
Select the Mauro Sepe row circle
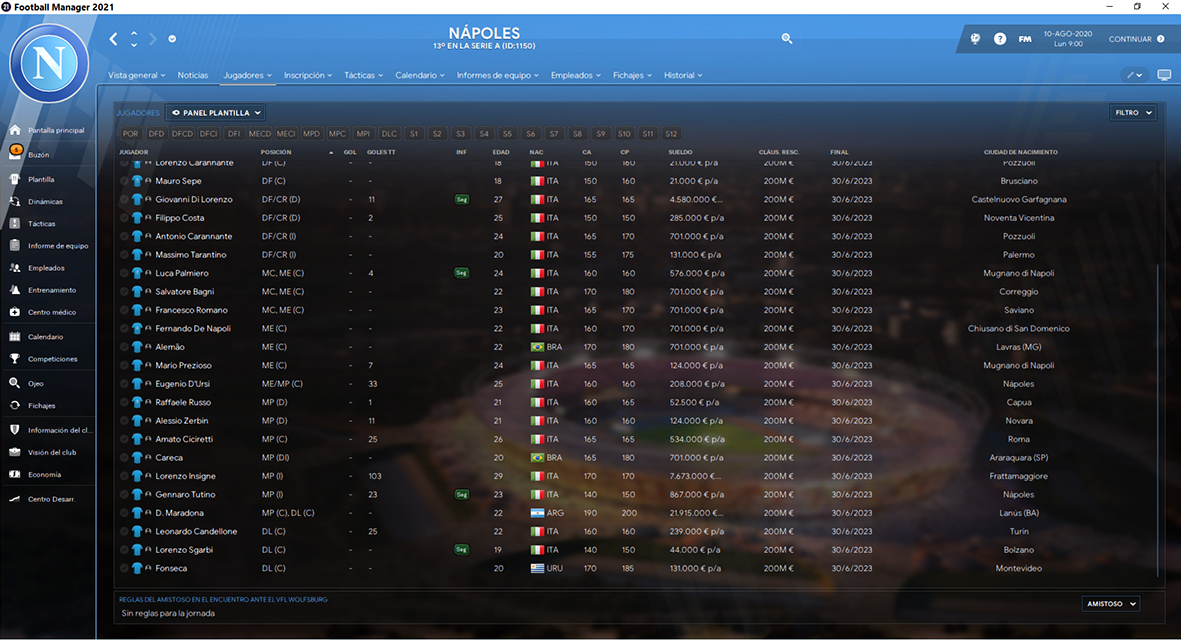coord(124,181)
